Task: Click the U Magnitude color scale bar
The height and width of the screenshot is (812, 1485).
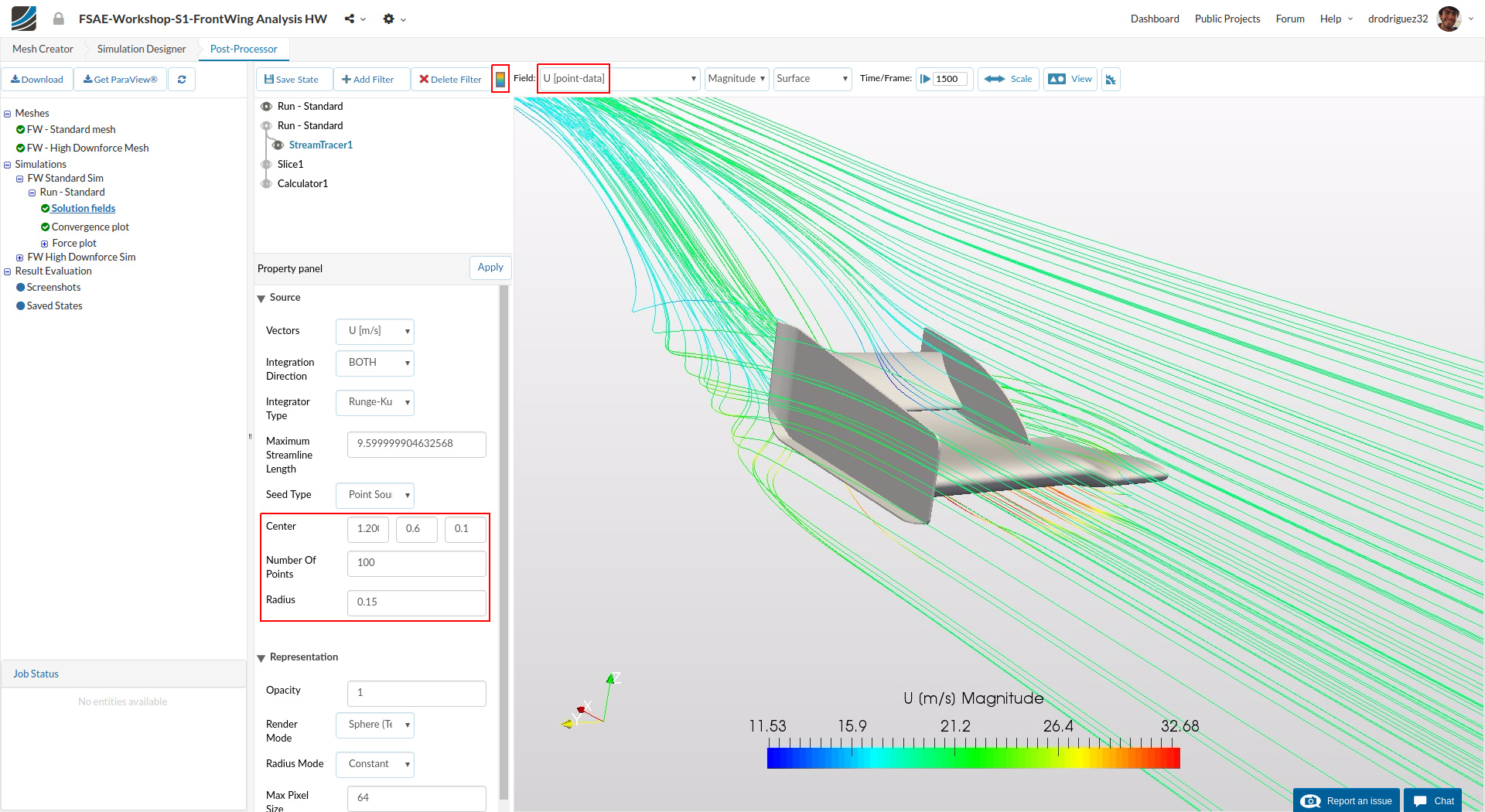Action: pyautogui.click(x=973, y=758)
